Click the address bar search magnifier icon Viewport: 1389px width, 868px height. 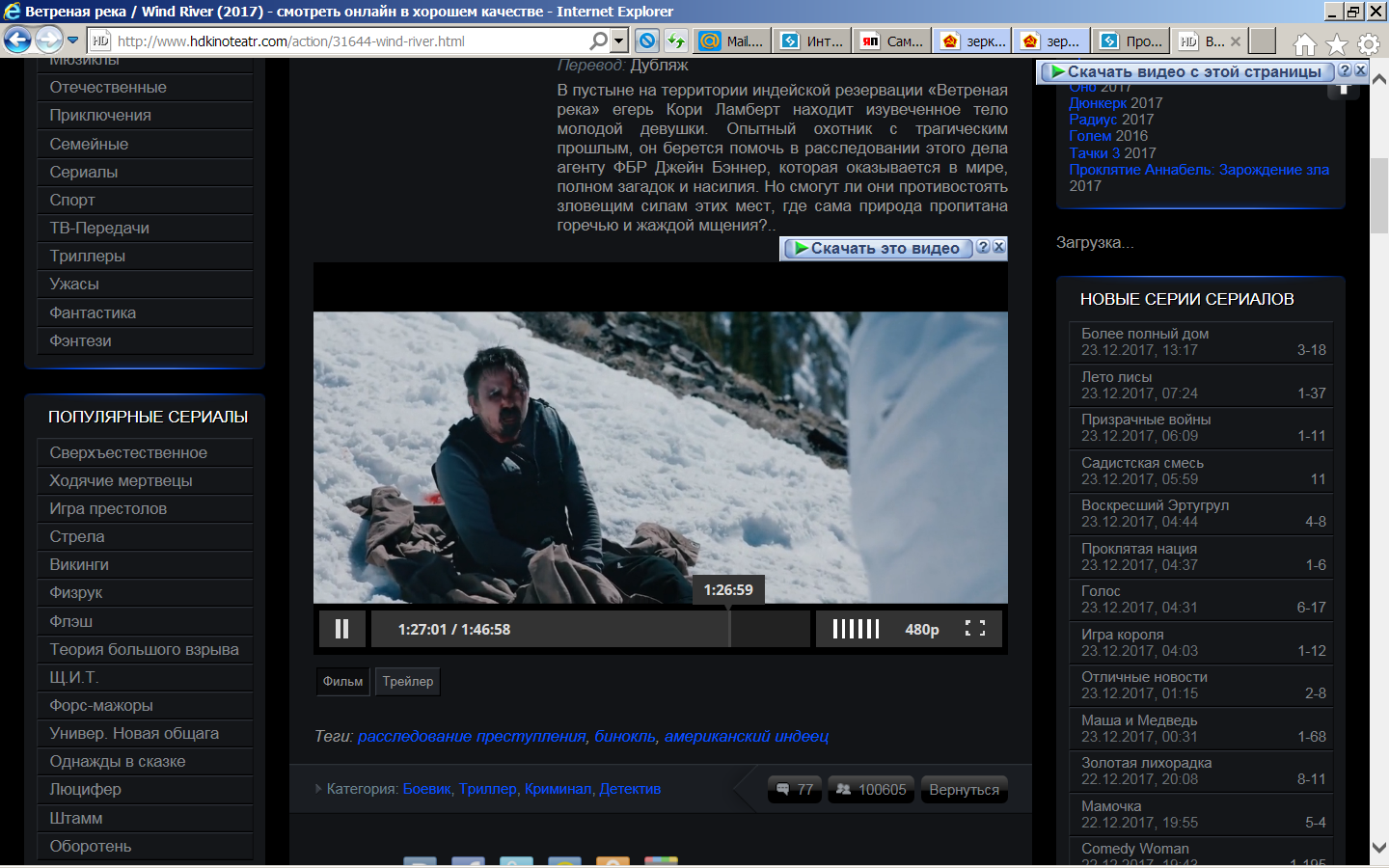tap(599, 41)
